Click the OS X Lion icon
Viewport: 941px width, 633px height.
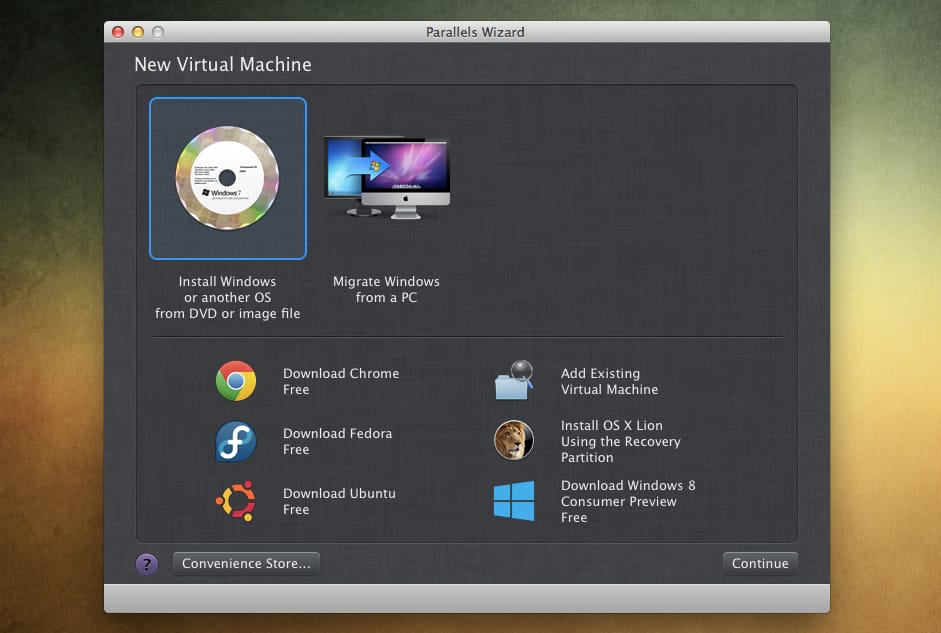click(514, 440)
